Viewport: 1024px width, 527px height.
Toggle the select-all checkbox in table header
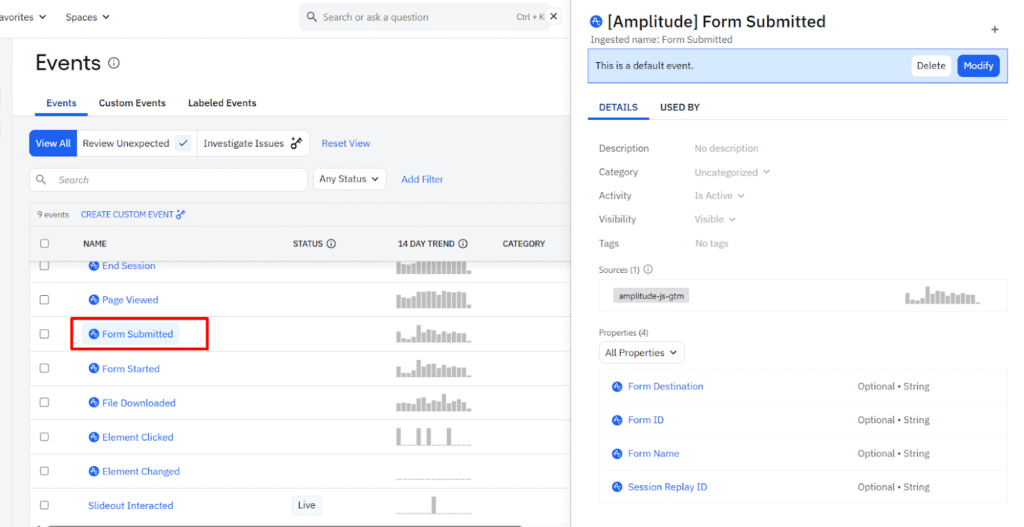point(44,244)
